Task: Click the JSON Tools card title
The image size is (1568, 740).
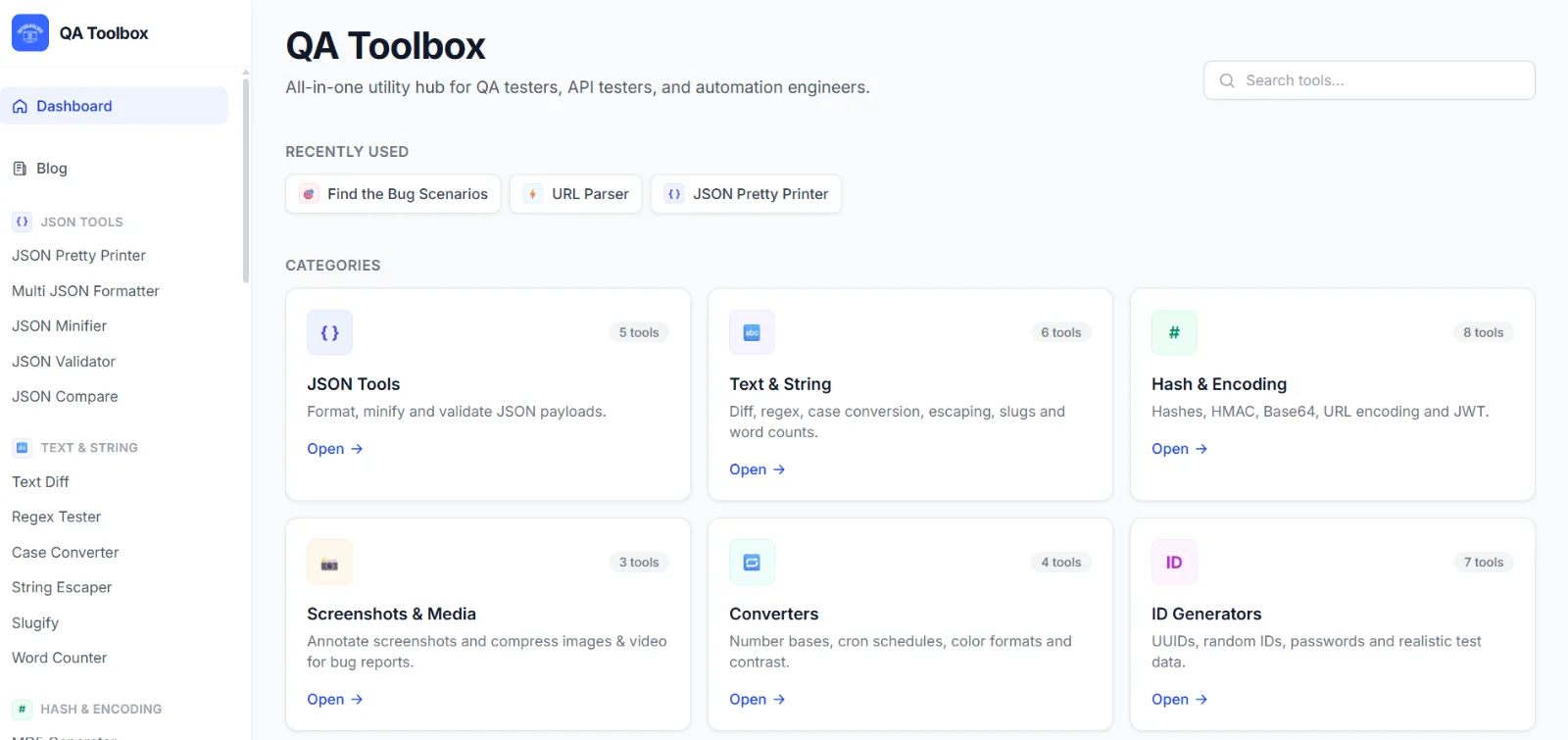Action: coord(354,384)
